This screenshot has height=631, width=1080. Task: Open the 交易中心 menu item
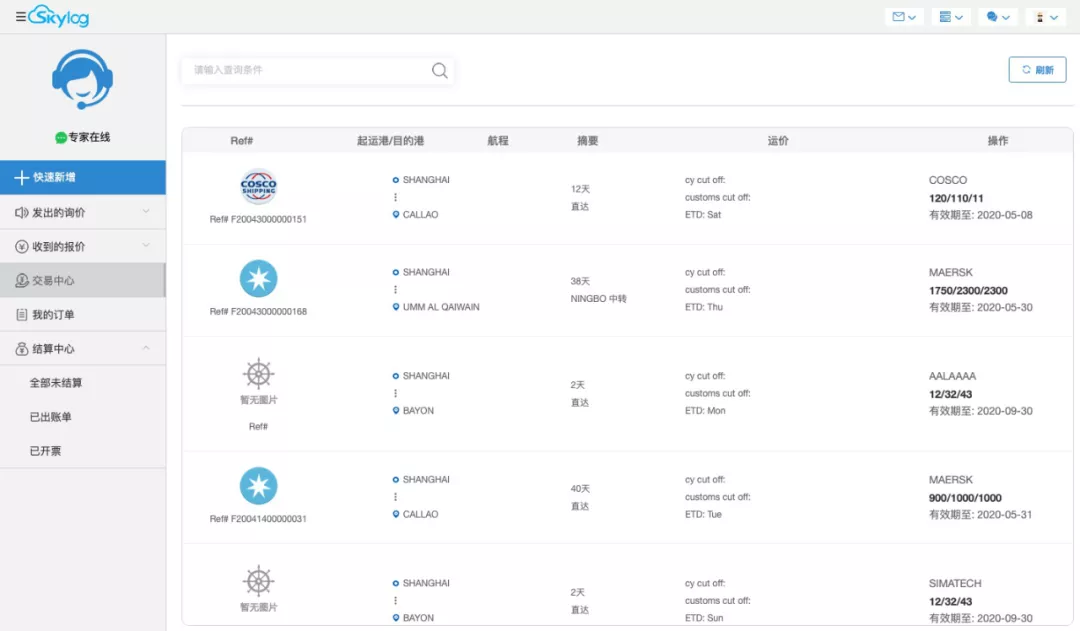pos(83,280)
